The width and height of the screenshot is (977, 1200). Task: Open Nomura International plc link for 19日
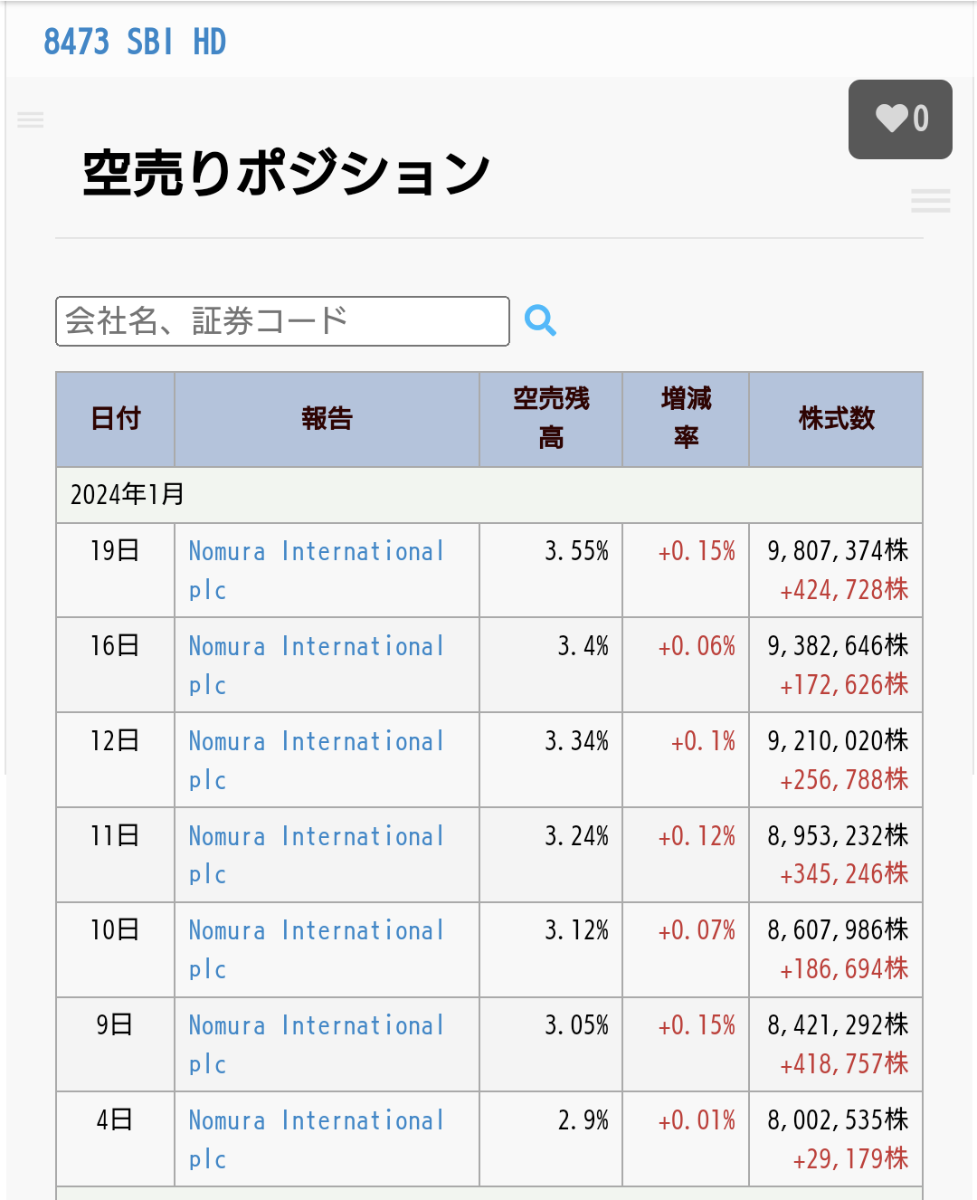click(315, 552)
